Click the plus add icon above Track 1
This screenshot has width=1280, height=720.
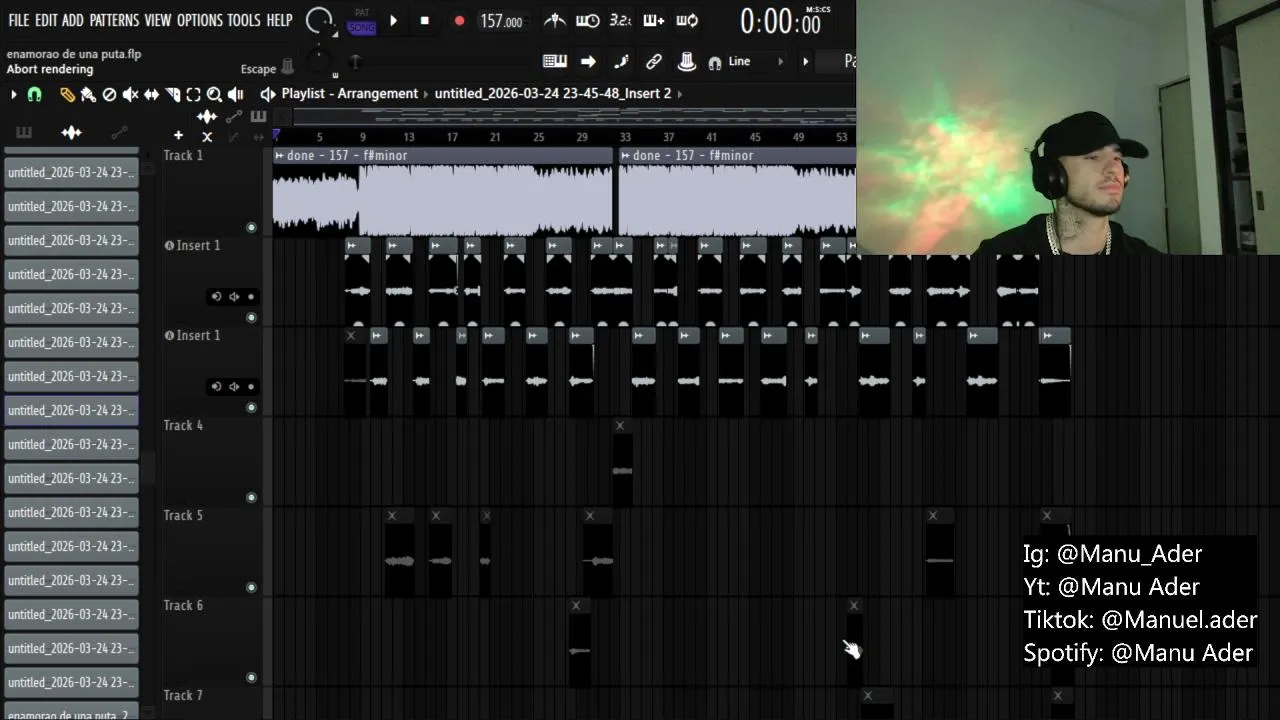coord(178,135)
